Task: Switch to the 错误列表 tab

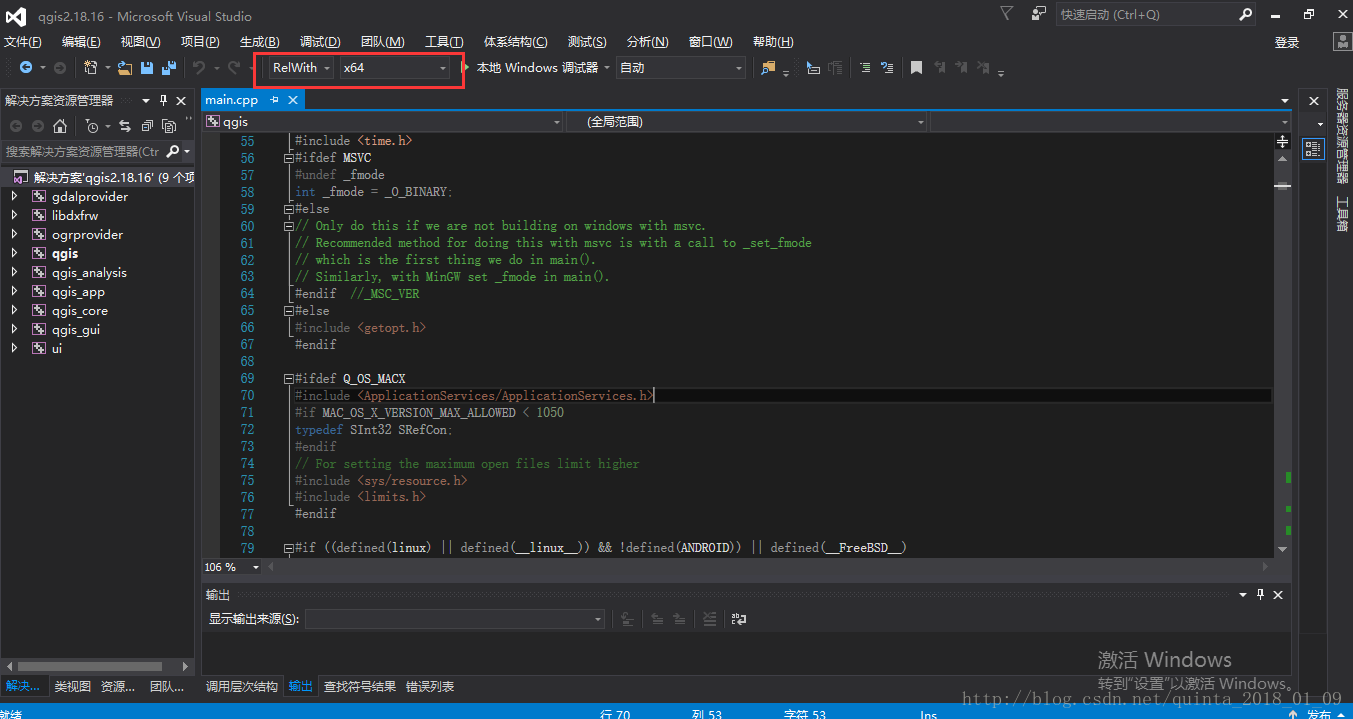Action: [430, 686]
